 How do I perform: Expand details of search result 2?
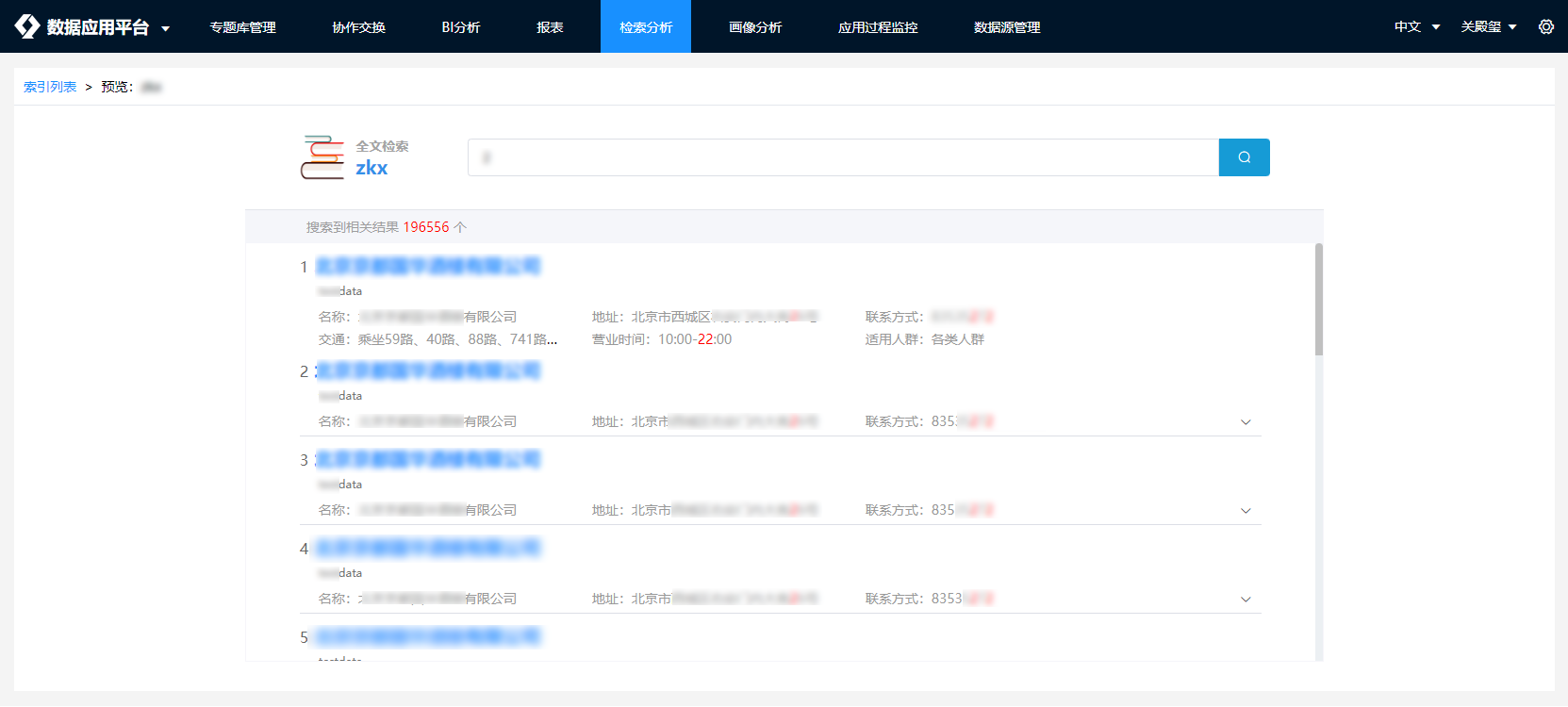coord(1246,422)
